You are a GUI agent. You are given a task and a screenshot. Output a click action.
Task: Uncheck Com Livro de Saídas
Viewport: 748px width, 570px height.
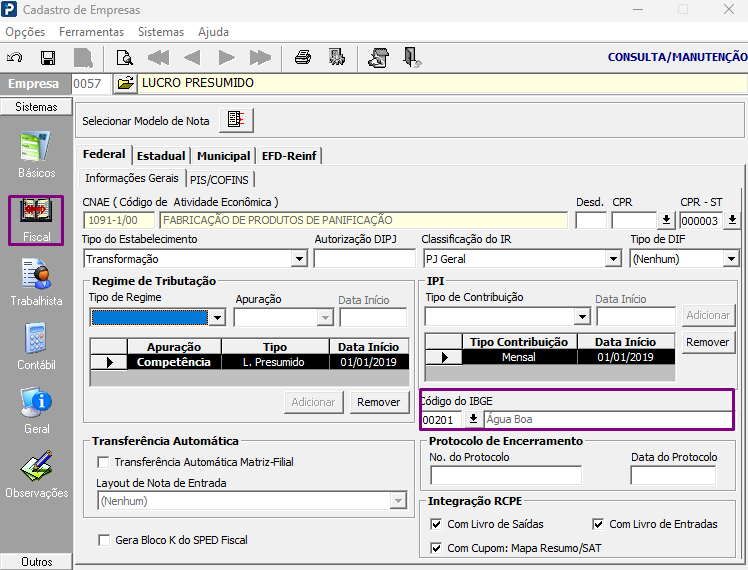pos(436,524)
